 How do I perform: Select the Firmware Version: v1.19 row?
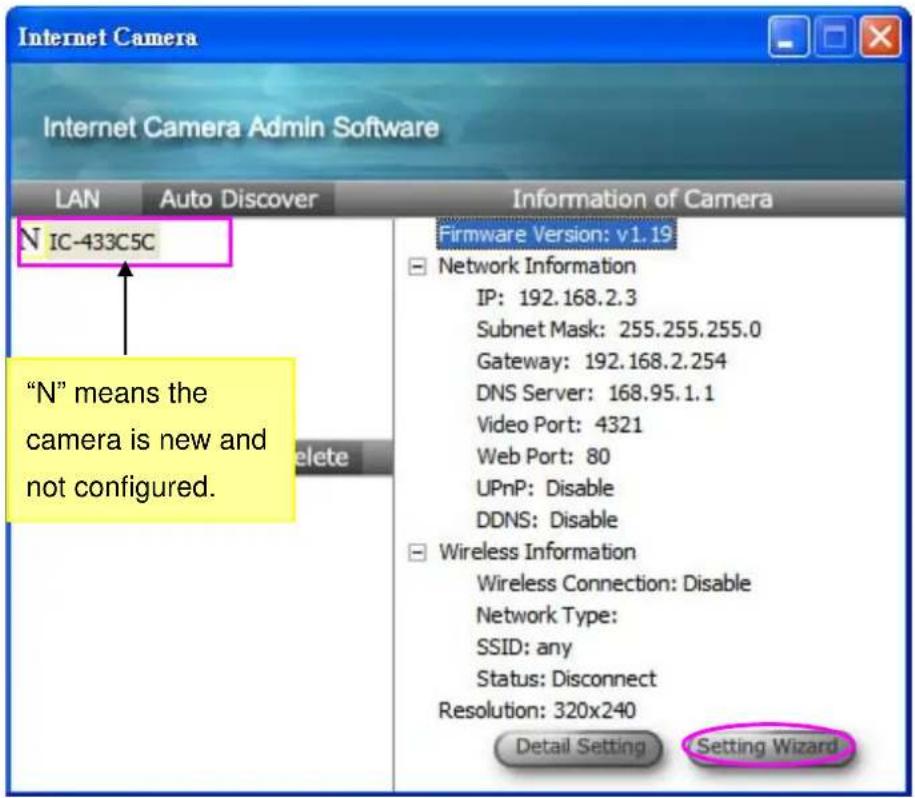(556, 234)
